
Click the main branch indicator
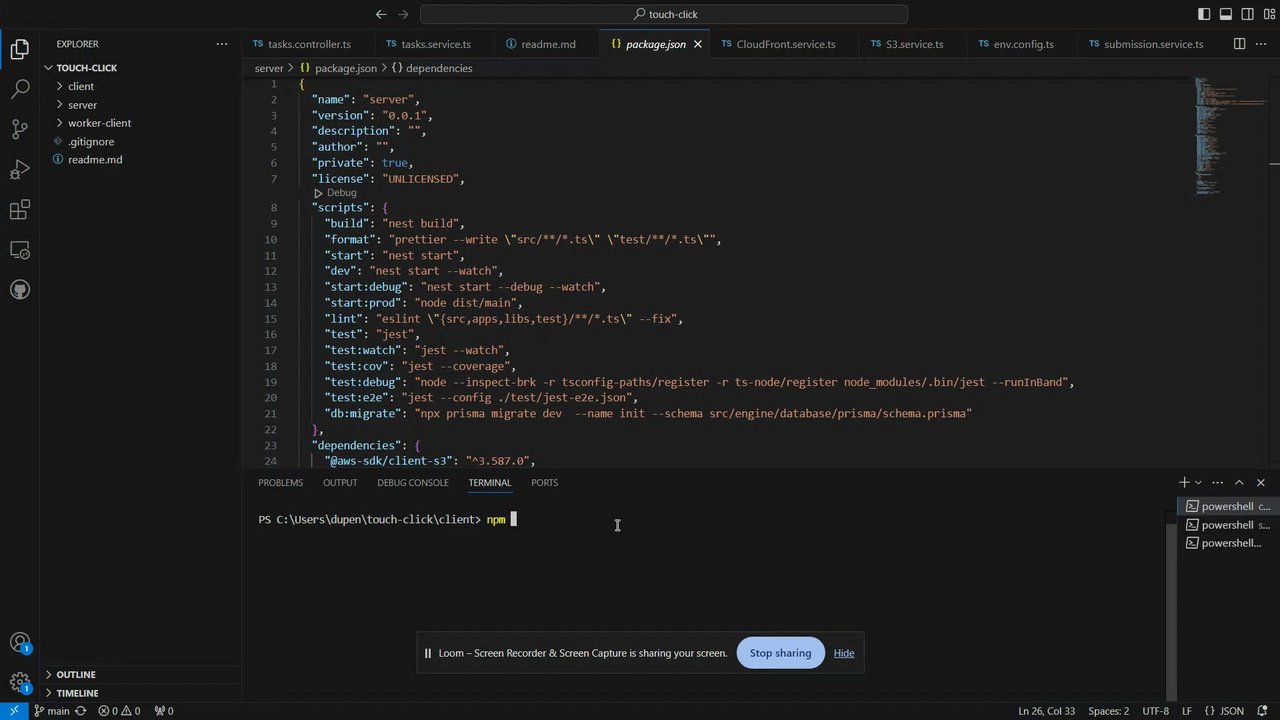pyautogui.click(x=52, y=711)
